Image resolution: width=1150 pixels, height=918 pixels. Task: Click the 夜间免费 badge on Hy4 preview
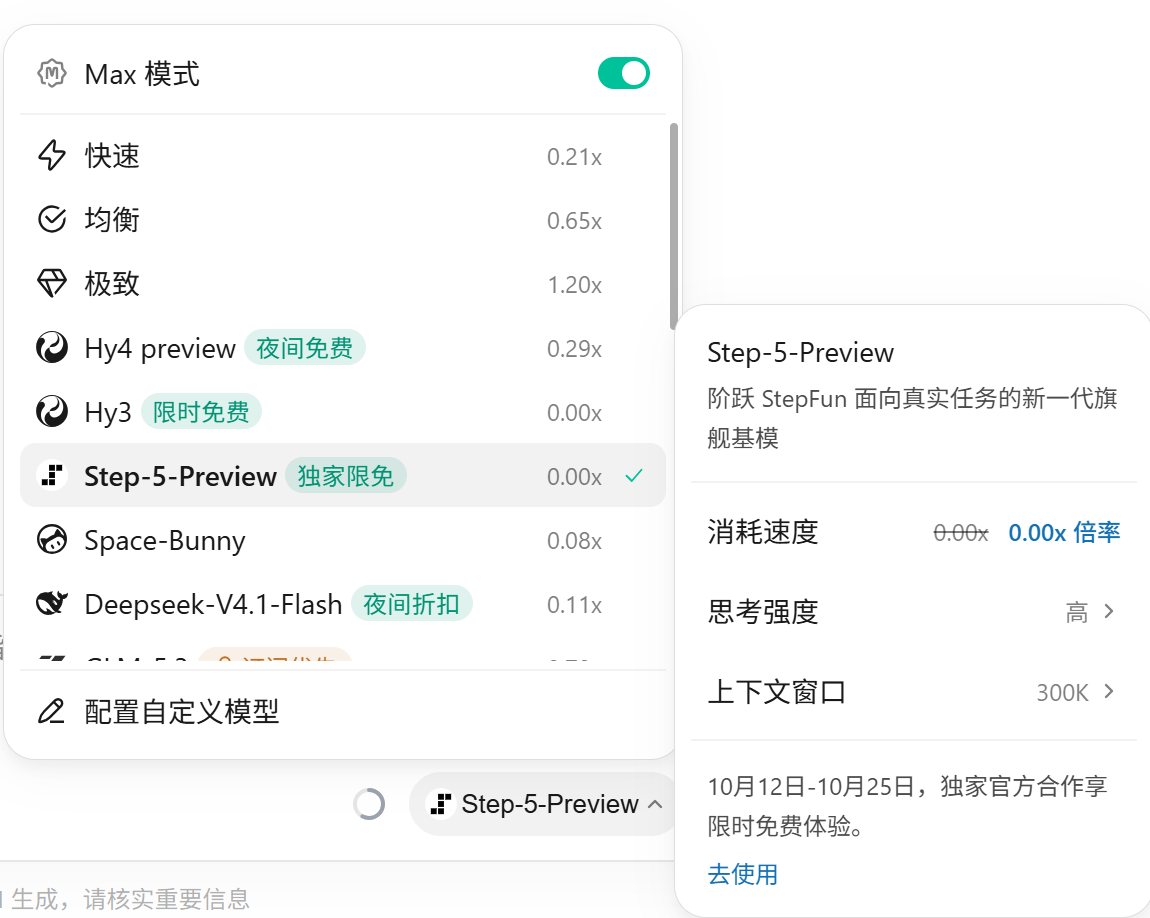[304, 348]
